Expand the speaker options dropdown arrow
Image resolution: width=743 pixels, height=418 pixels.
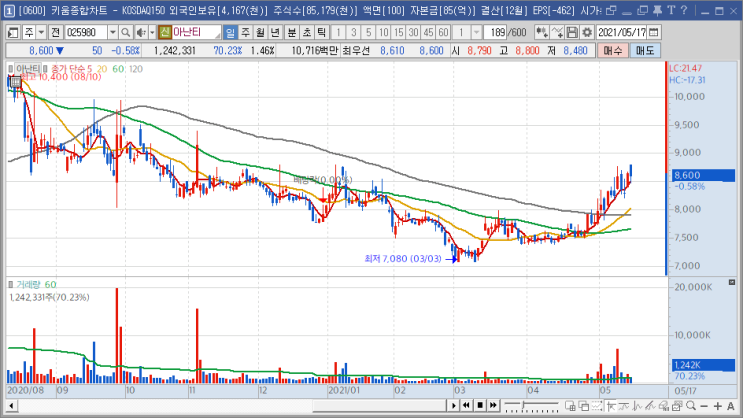[x=152, y=32]
